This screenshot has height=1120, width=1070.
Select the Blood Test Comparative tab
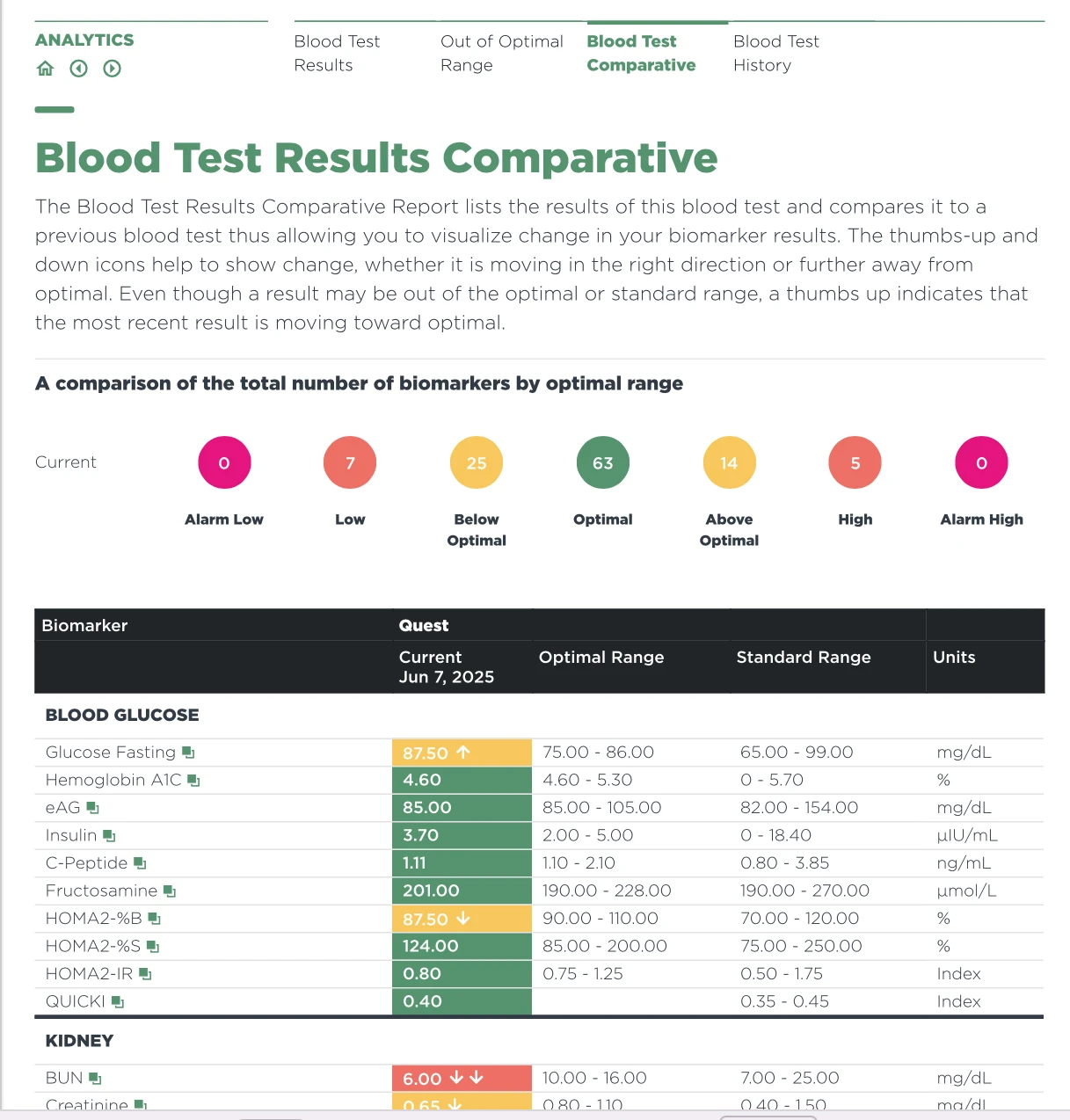641,53
